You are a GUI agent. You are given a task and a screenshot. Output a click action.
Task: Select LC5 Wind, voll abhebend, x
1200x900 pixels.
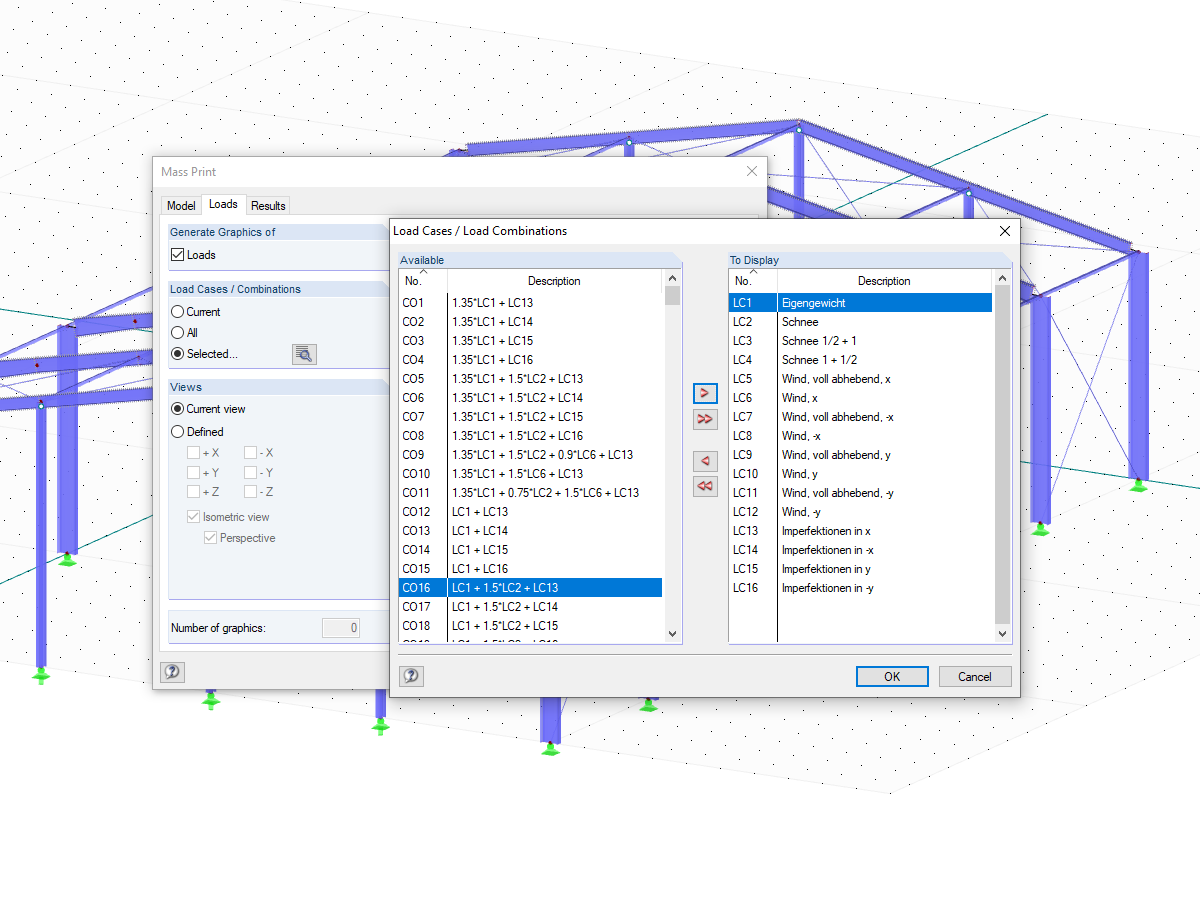860,379
